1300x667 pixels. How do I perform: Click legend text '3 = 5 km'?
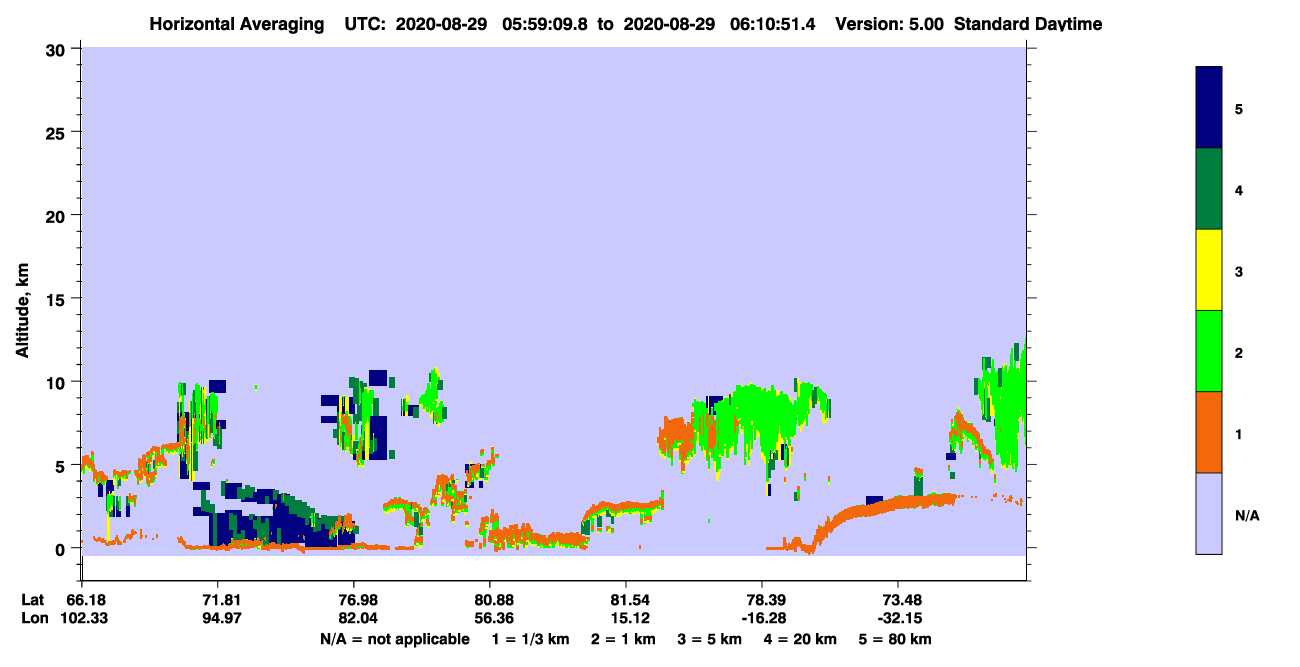(710, 639)
